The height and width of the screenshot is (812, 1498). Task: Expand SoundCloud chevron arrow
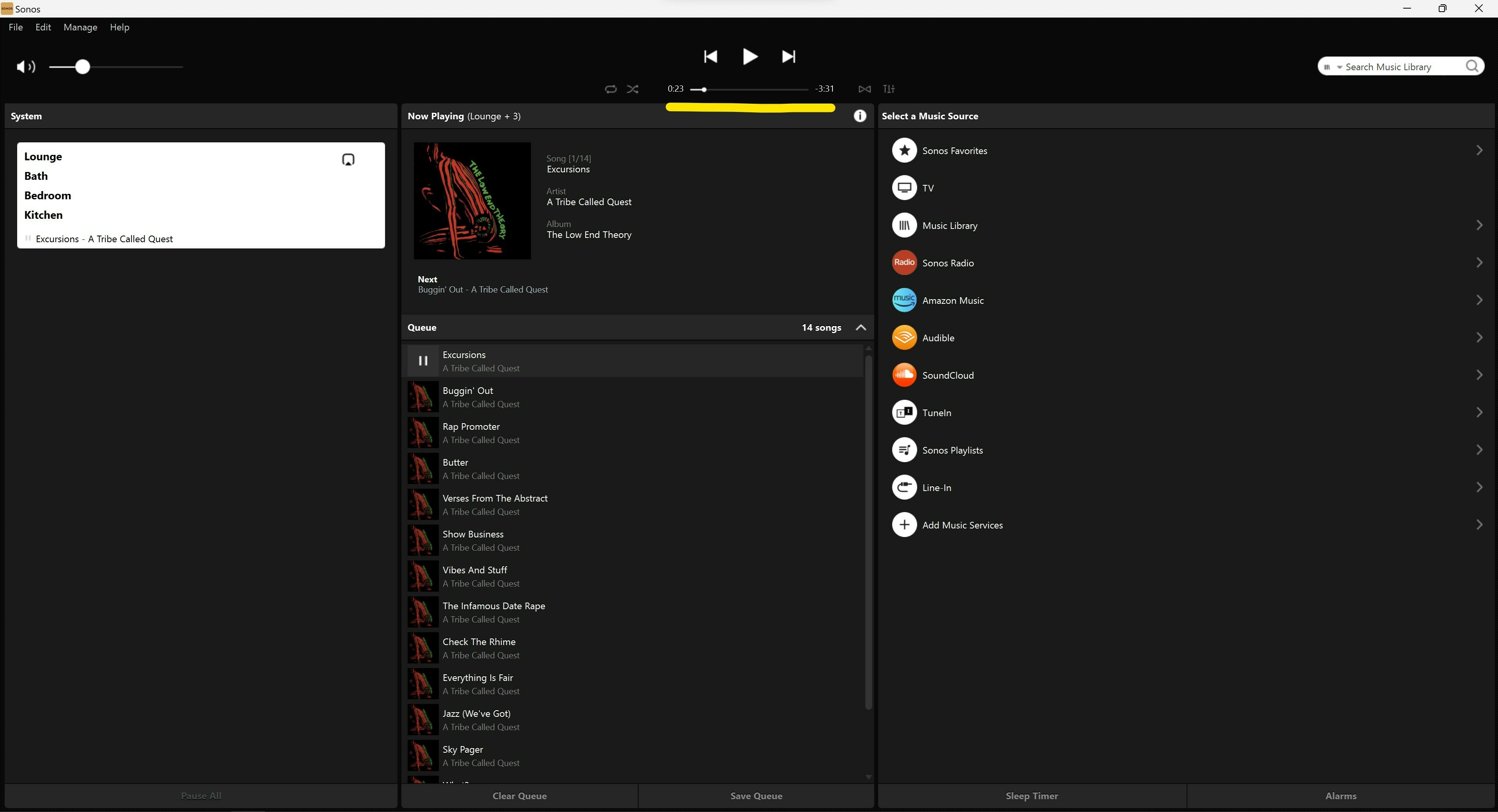pyautogui.click(x=1479, y=375)
